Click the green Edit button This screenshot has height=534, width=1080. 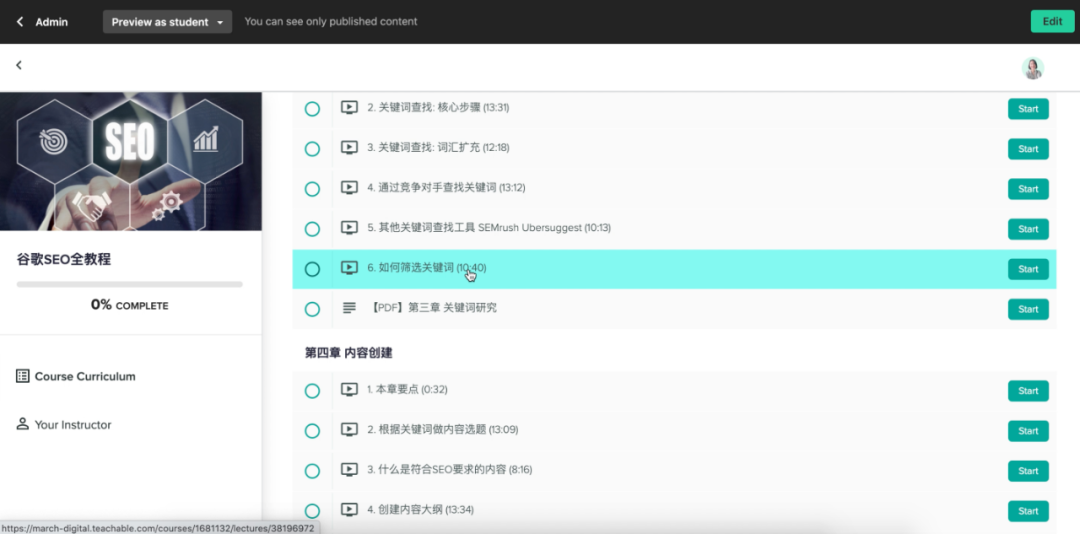pos(1052,21)
